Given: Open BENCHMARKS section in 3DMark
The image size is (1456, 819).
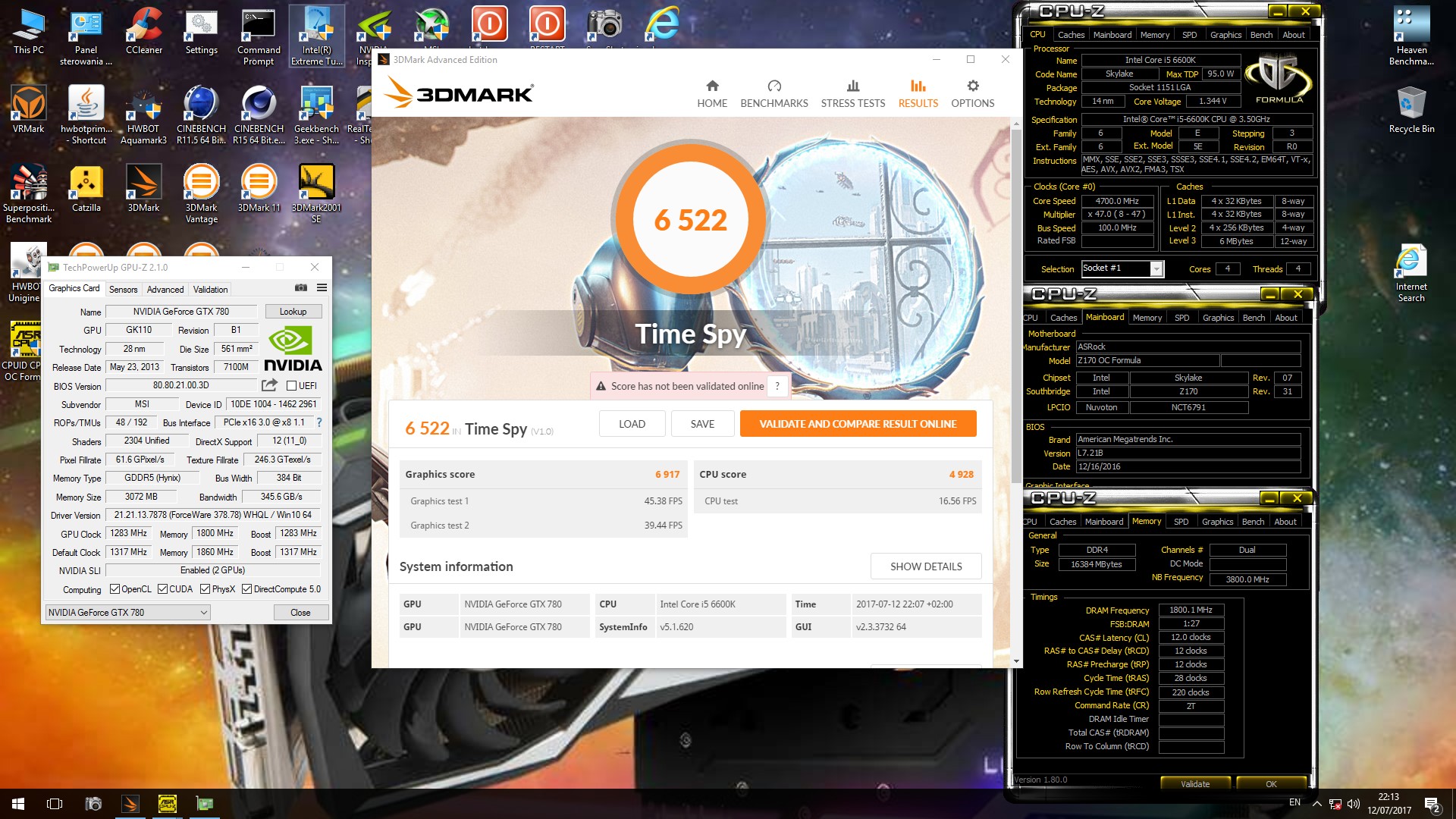Looking at the screenshot, I should (774, 94).
